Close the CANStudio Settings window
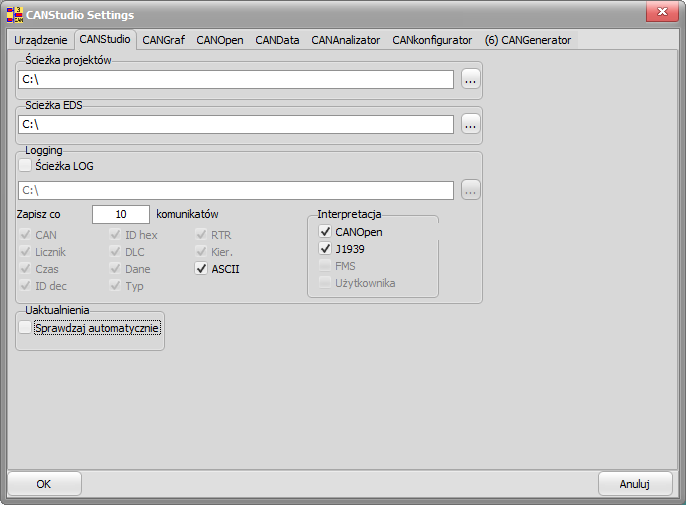 tap(662, 12)
